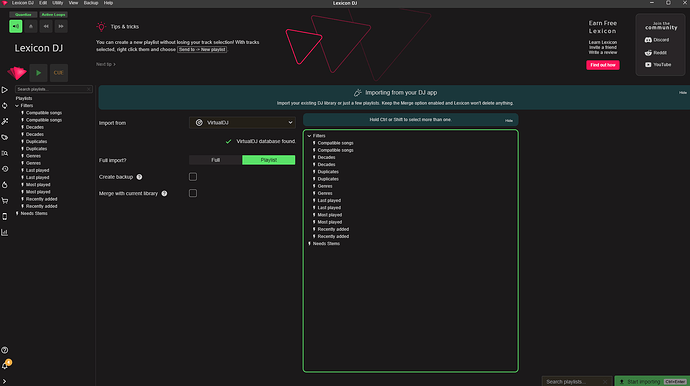Select Needs Stems in sidebar playlists
The height and width of the screenshot is (386, 690).
pos(34,213)
